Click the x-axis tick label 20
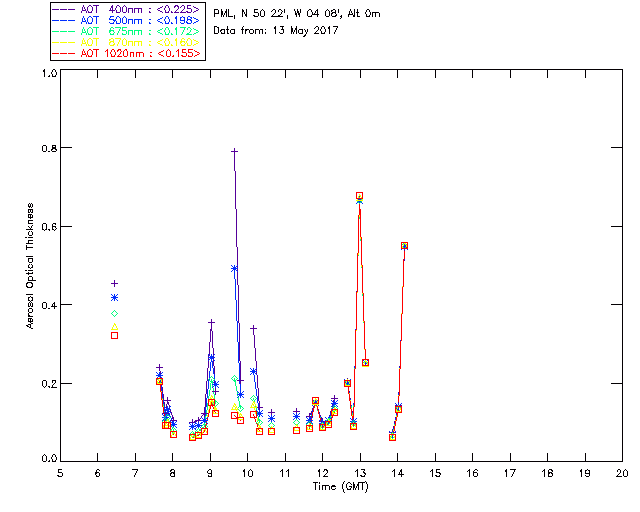This screenshot has width=640, height=512. click(622, 473)
